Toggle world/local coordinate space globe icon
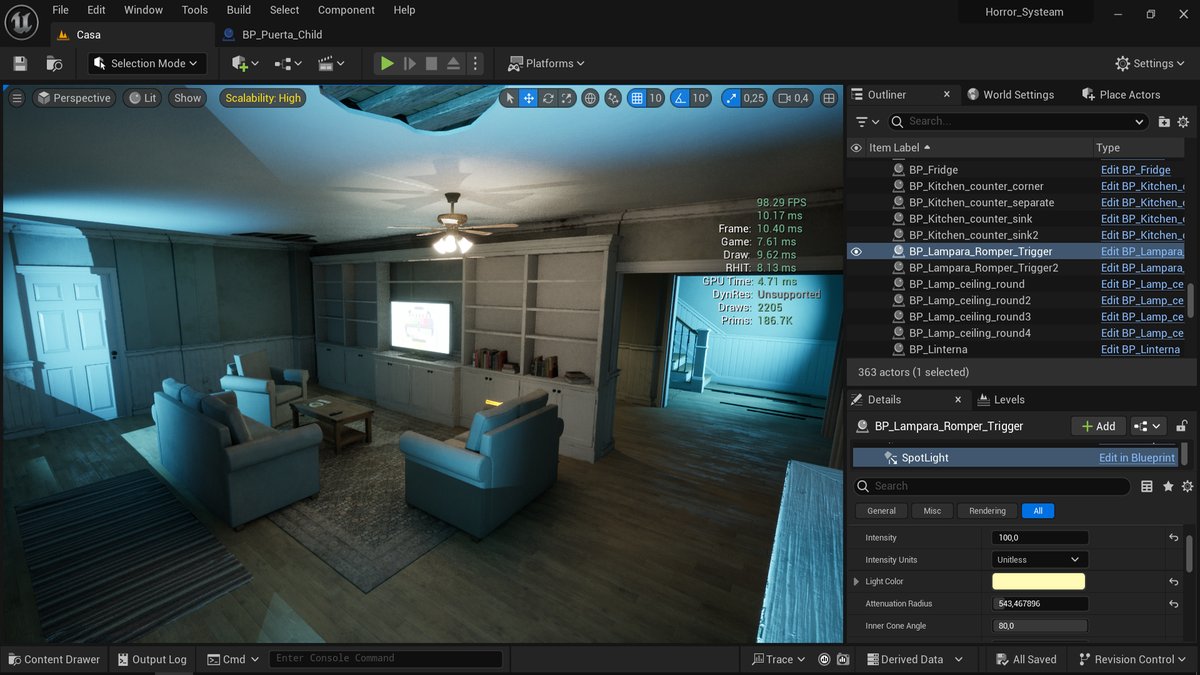Viewport: 1200px width, 675px height. 591,98
